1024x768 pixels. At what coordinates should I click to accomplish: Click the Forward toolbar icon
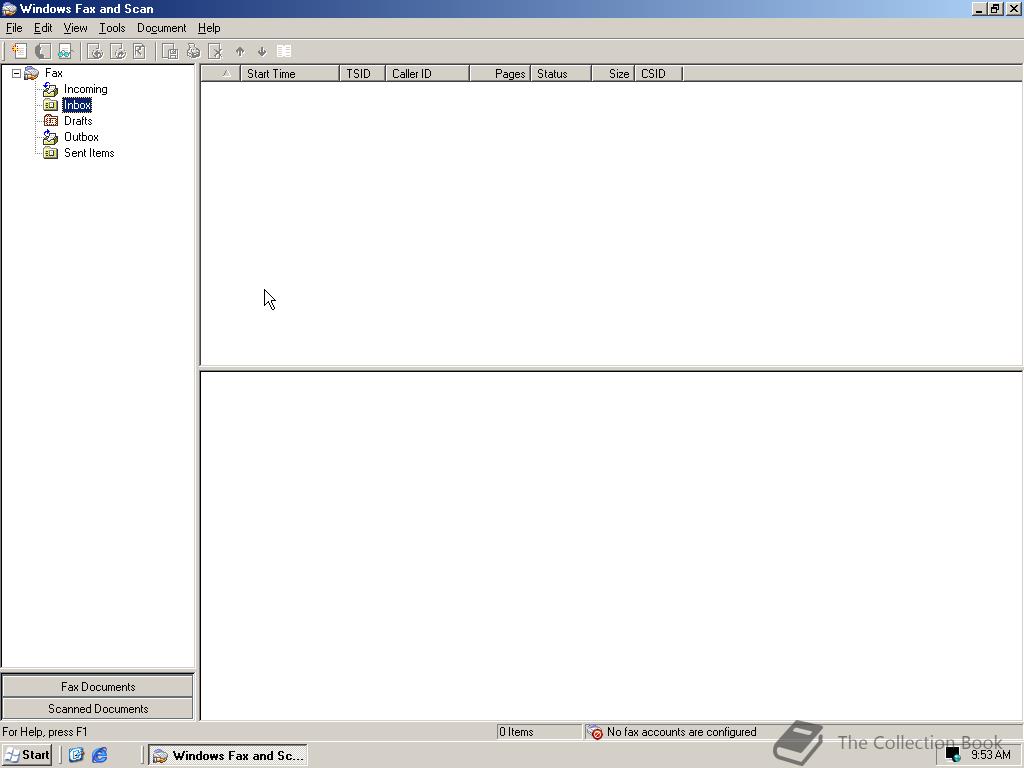pos(118,51)
